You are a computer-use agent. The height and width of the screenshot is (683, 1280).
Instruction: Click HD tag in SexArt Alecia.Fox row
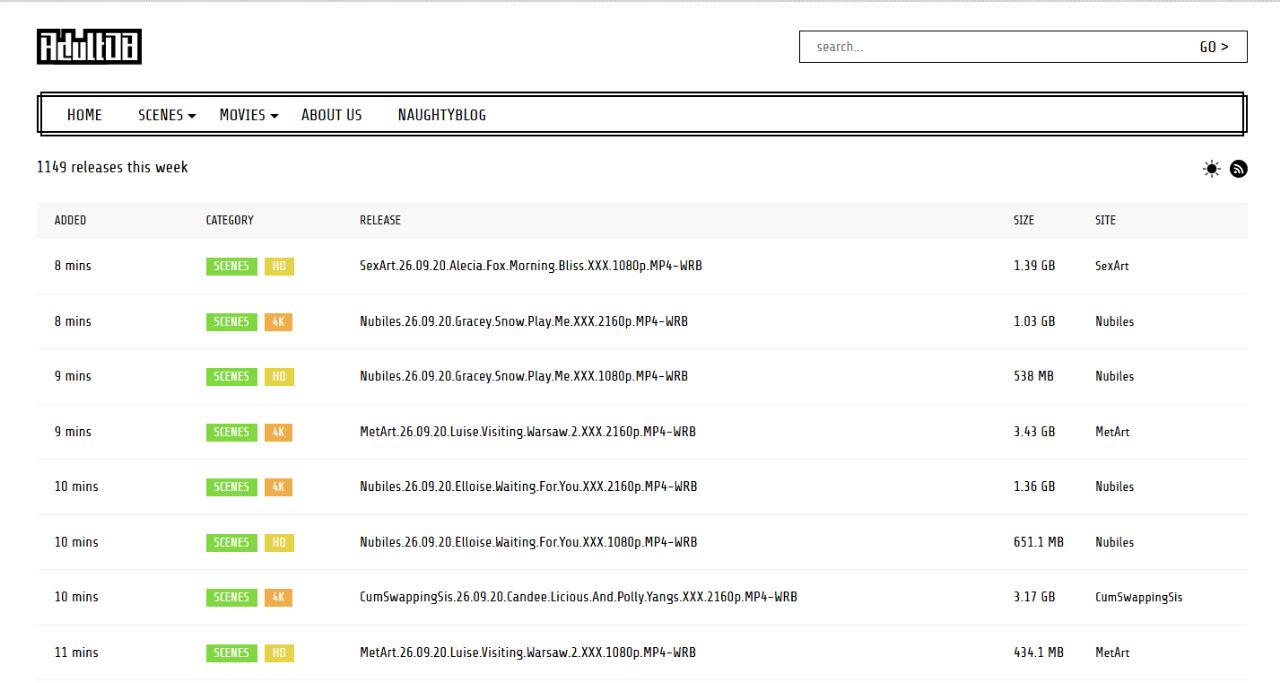pos(279,266)
